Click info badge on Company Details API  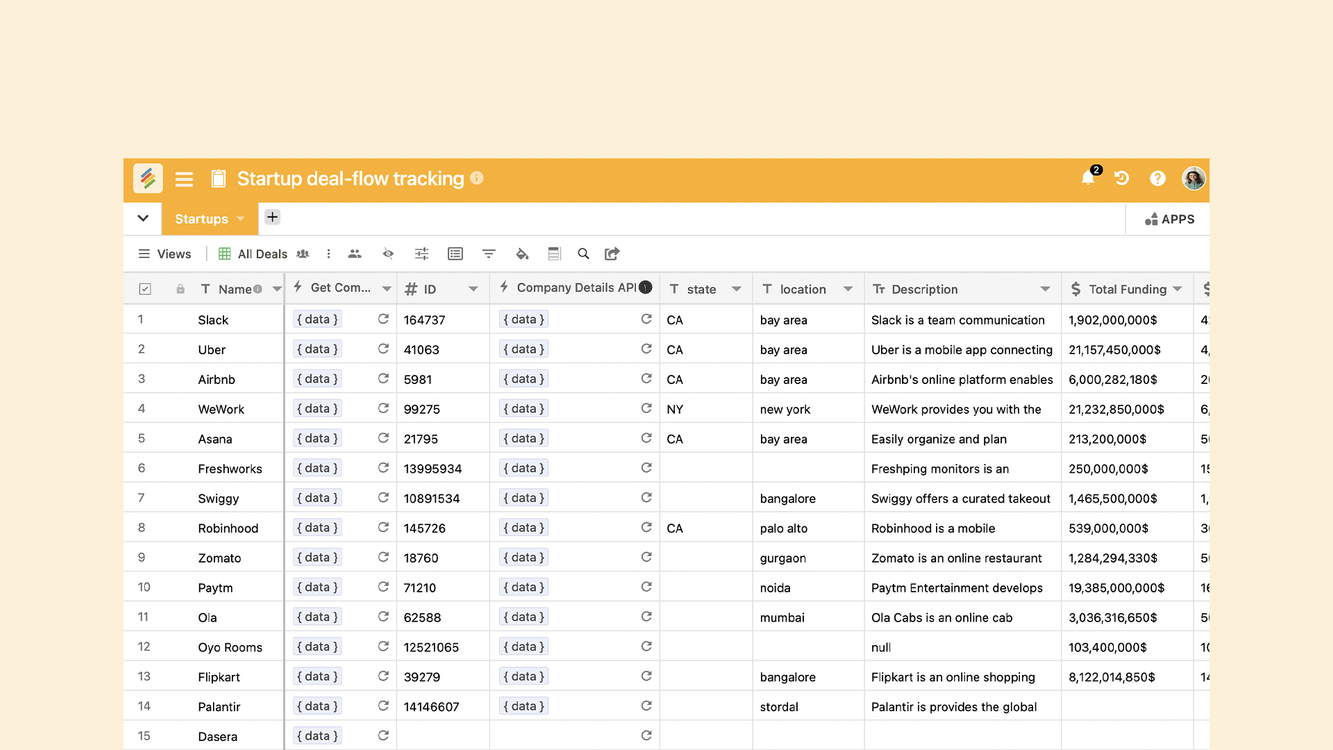(x=646, y=287)
